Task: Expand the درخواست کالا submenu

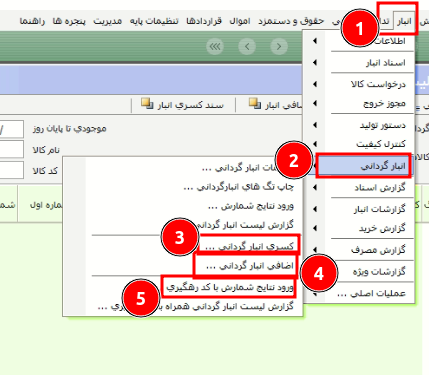Action: (x=359, y=84)
